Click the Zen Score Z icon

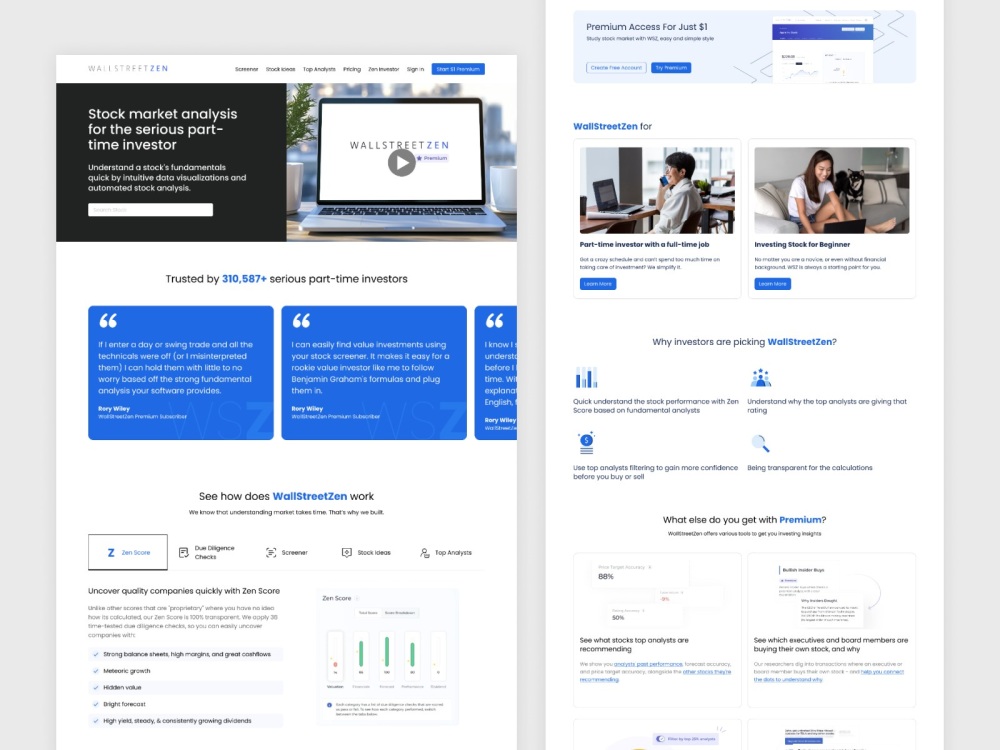click(x=111, y=553)
